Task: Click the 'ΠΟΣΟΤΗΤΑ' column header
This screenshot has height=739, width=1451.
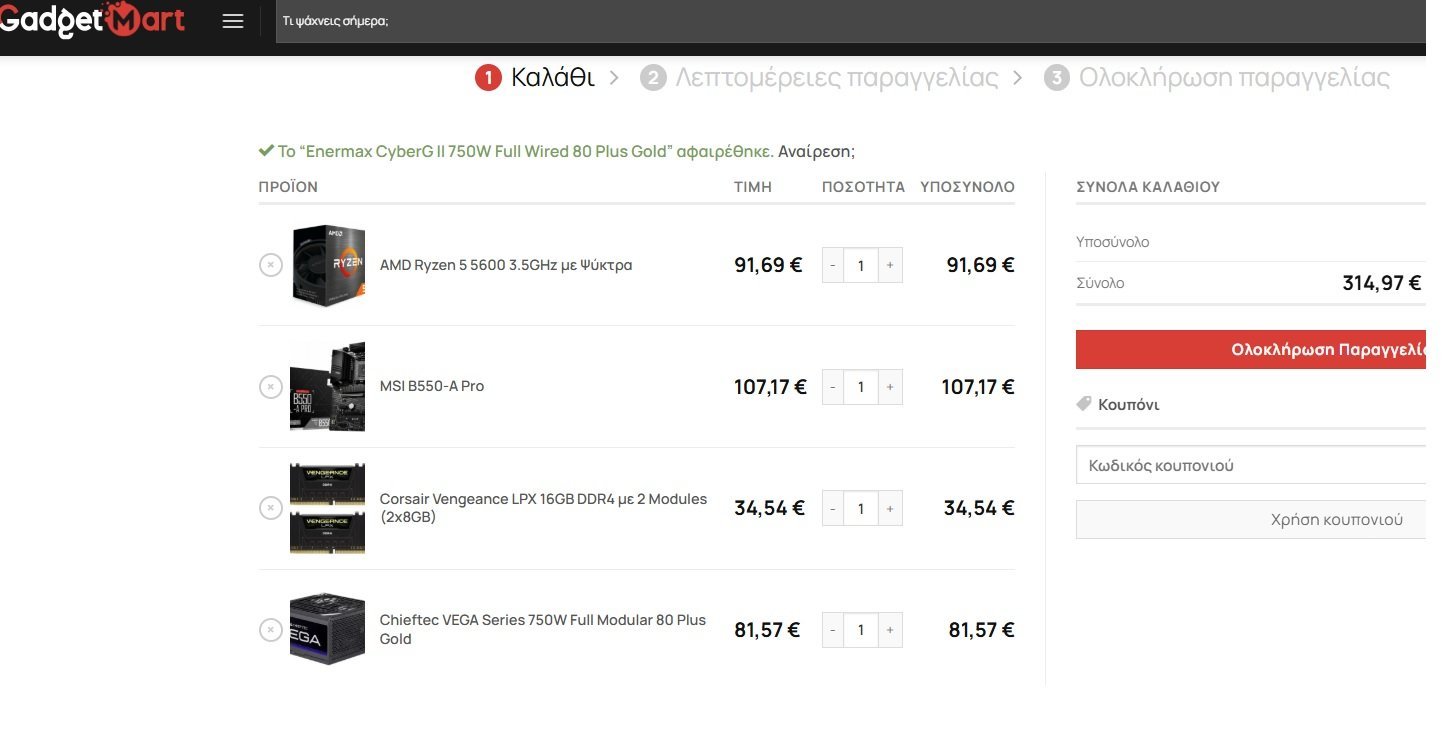Action: tap(863, 187)
